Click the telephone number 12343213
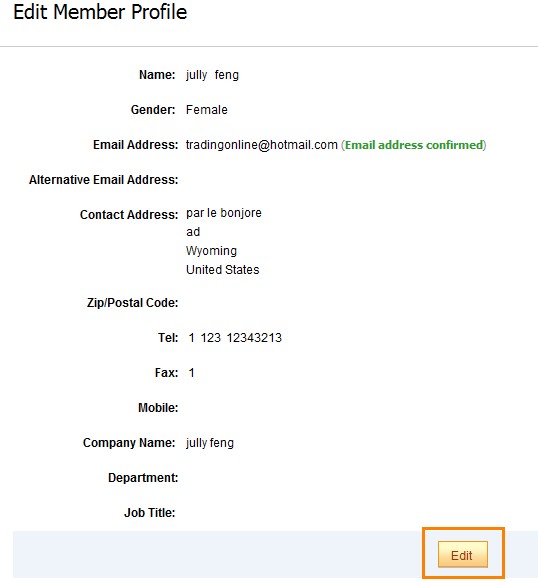The width and height of the screenshot is (538, 582). pyautogui.click(x=254, y=338)
